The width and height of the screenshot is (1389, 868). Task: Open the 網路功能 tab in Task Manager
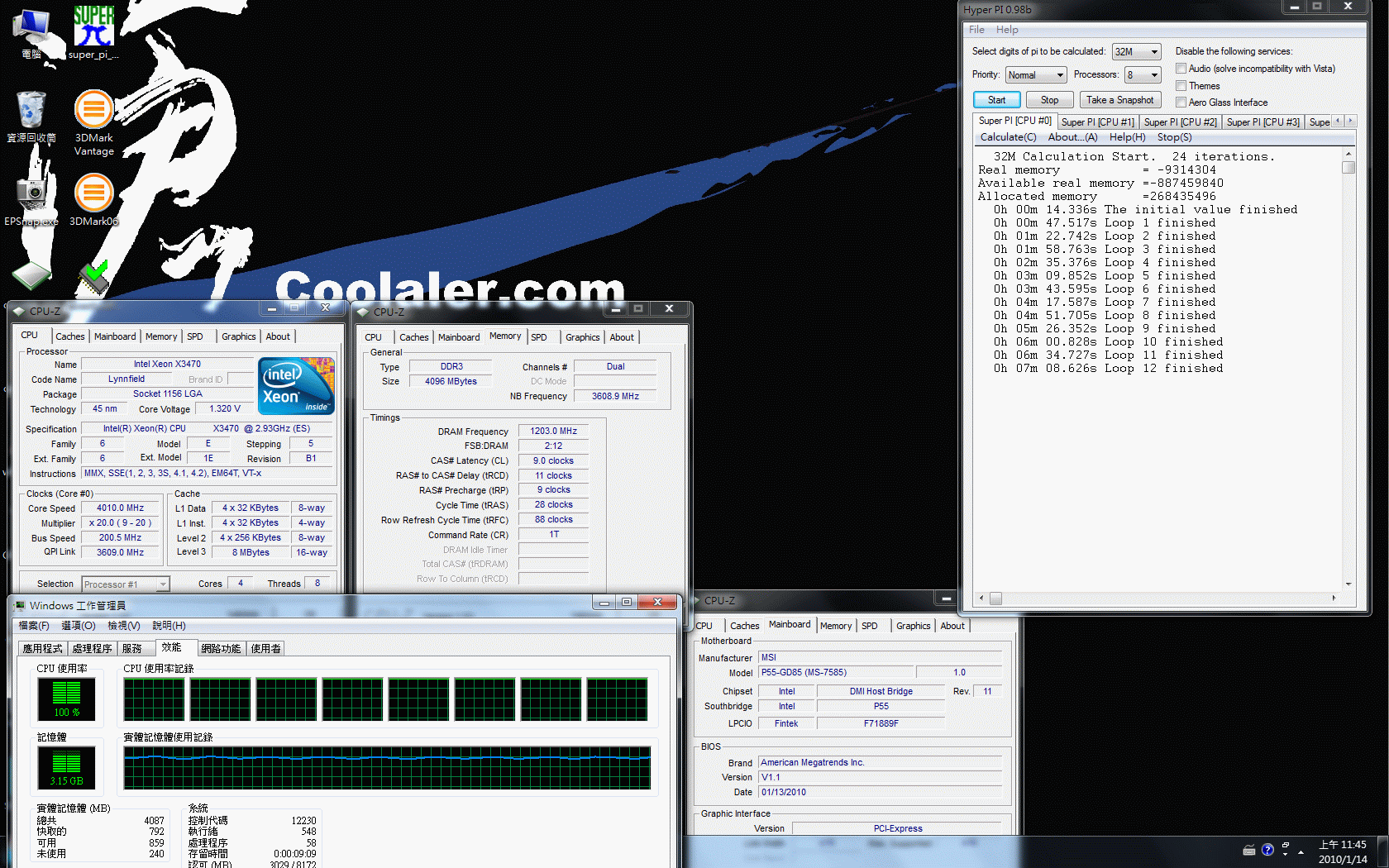pyautogui.click(x=221, y=649)
